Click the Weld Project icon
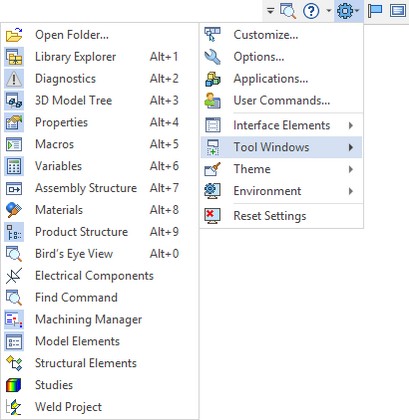This screenshot has width=409, height=420. click(14, 407)
